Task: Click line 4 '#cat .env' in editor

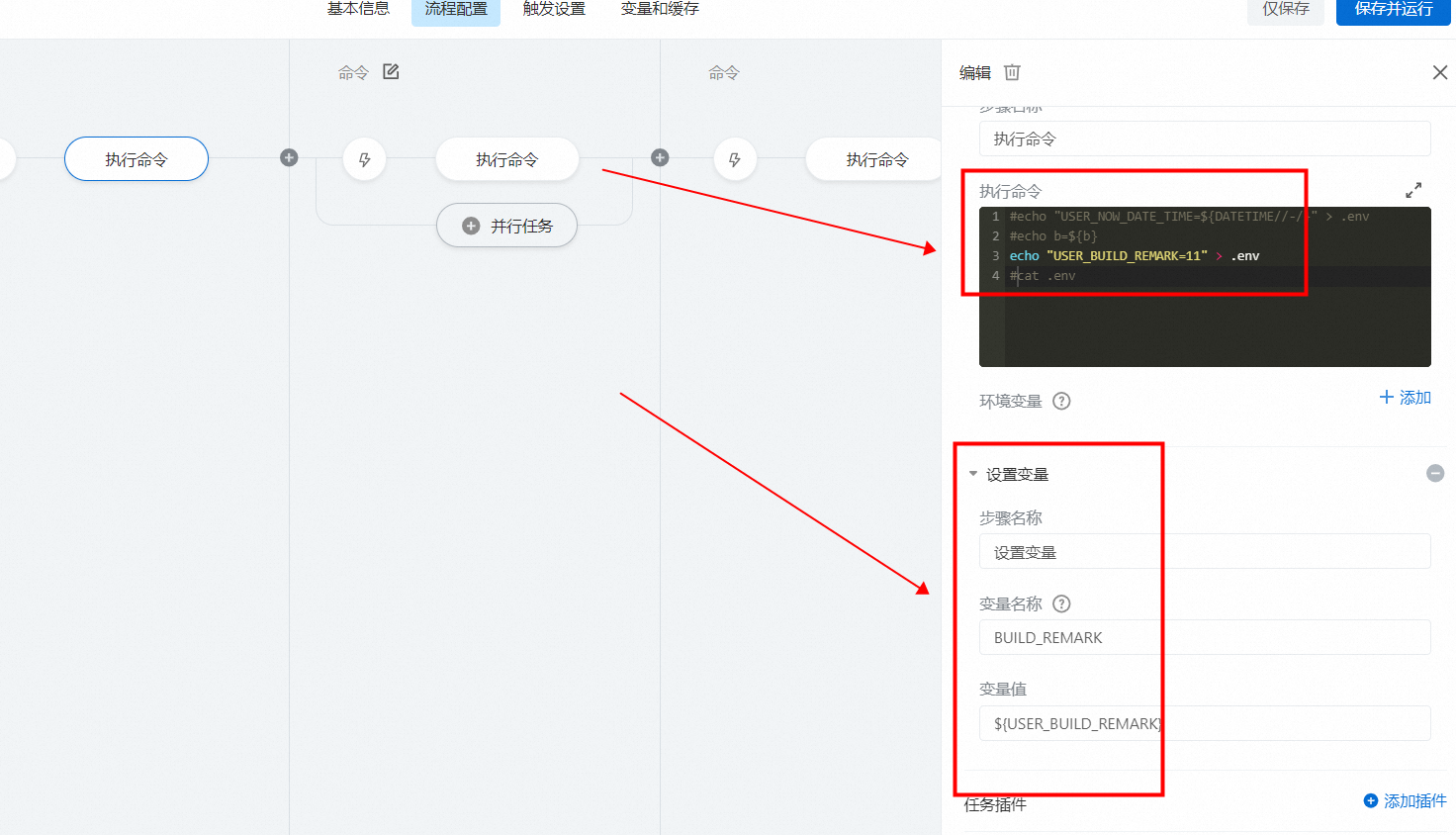Action: (x=1043, y=276)
